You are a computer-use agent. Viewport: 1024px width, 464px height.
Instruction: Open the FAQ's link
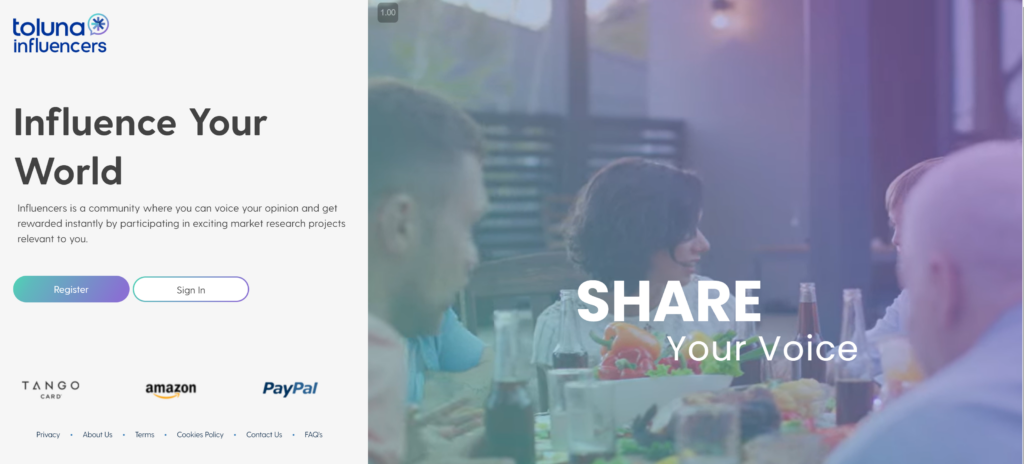tap(313, 435)
